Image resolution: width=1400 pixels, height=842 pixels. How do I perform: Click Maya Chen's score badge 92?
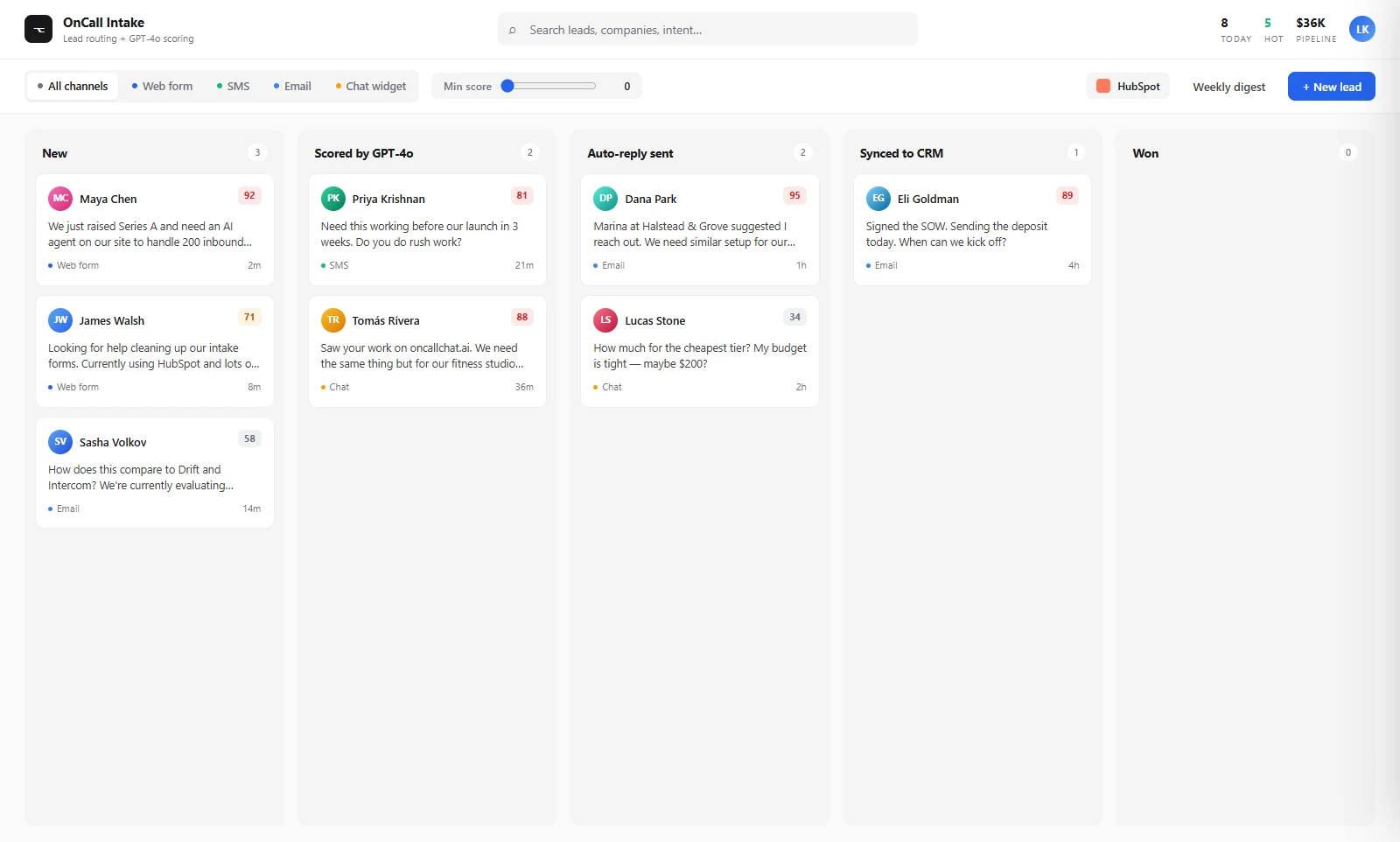[249, 195]
